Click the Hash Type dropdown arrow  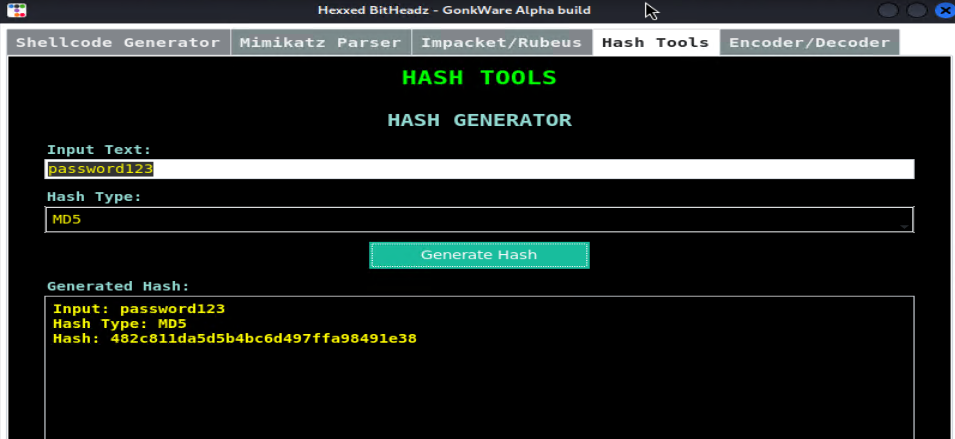tap(904, 221)
